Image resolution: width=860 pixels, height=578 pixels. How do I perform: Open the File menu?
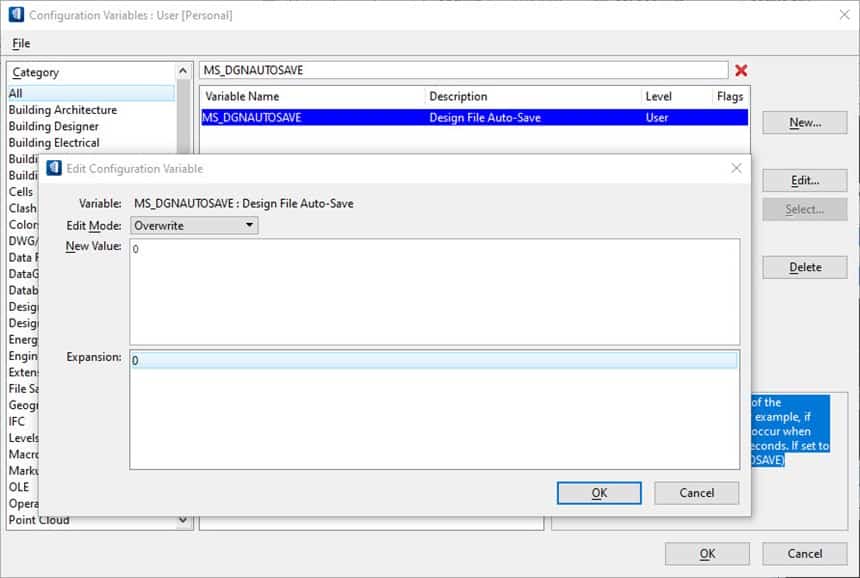[x=19, y=44]
